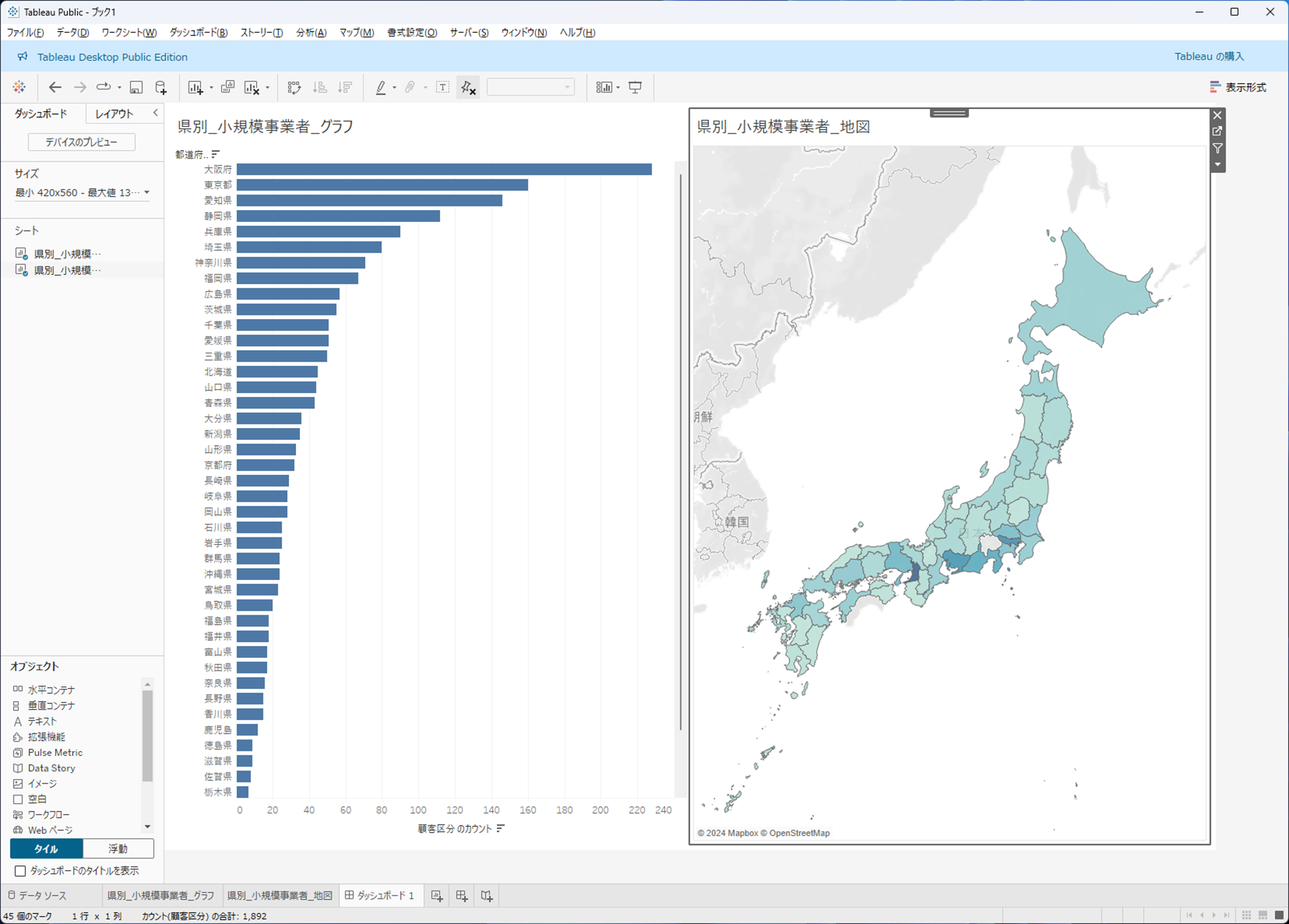Click the highlight pen icon
This screenshot has height=924, width=1289.
tap(381, 87)
